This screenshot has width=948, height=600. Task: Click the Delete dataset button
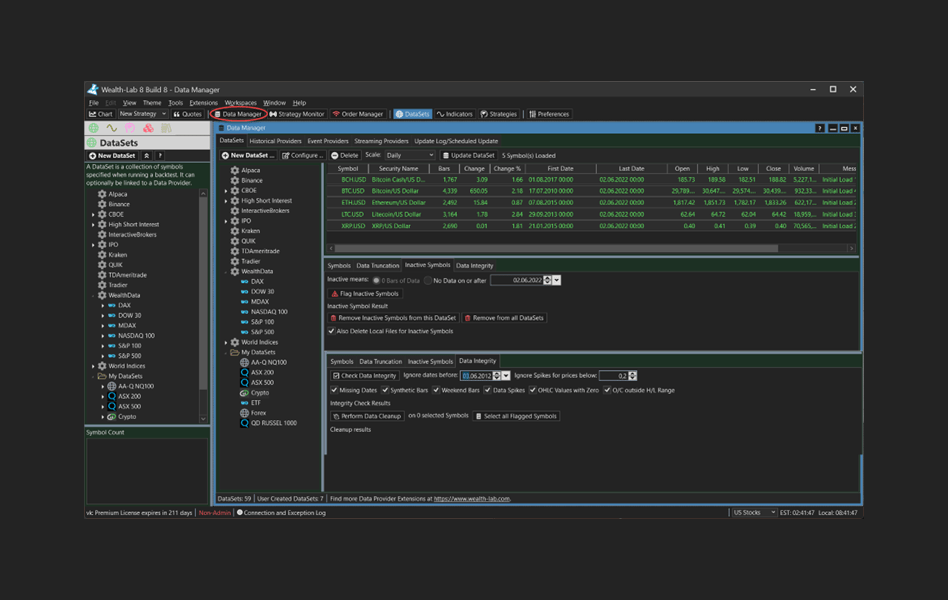tap(345, 155)
